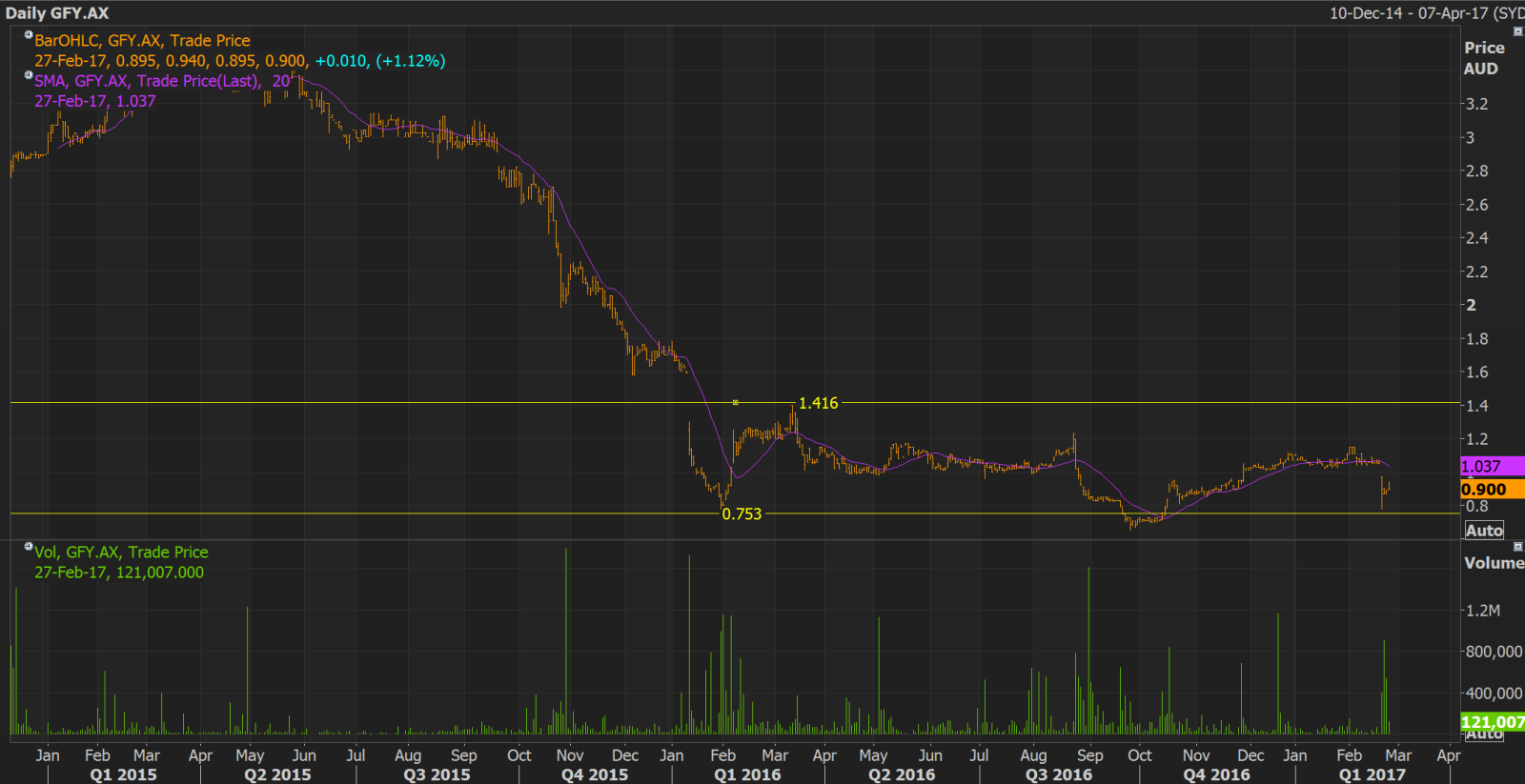1525x784 pixels.
Task: Click the 'Apr' label at the time axis end
Action: (1448, 755)
